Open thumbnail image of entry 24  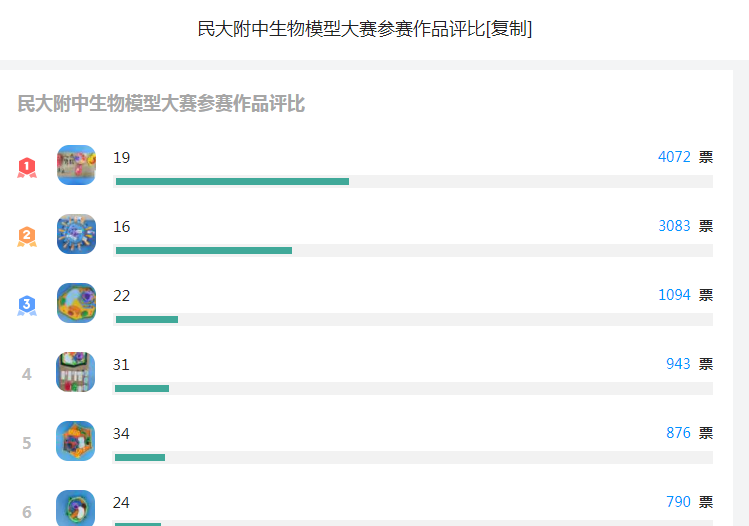76,507
